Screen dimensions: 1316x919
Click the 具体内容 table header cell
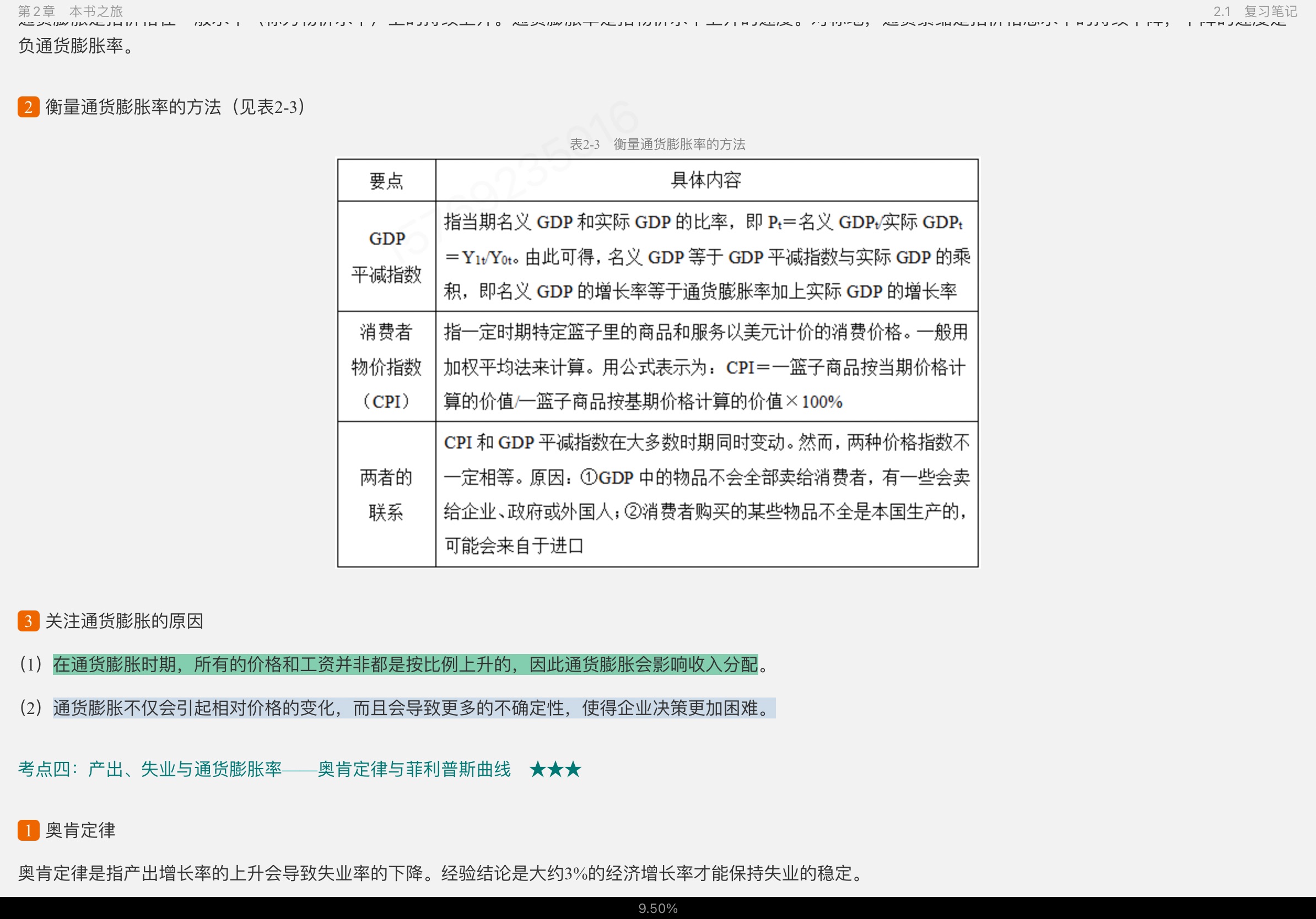pos(705,181)
